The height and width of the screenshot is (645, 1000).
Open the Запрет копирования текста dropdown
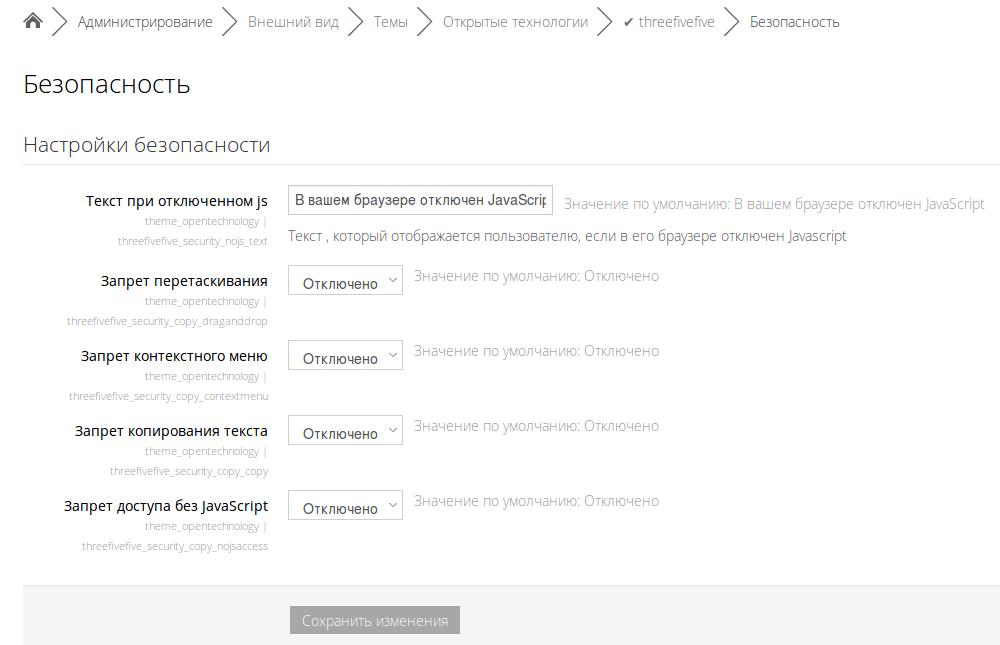pyautogui.click(x=345, y=433)
